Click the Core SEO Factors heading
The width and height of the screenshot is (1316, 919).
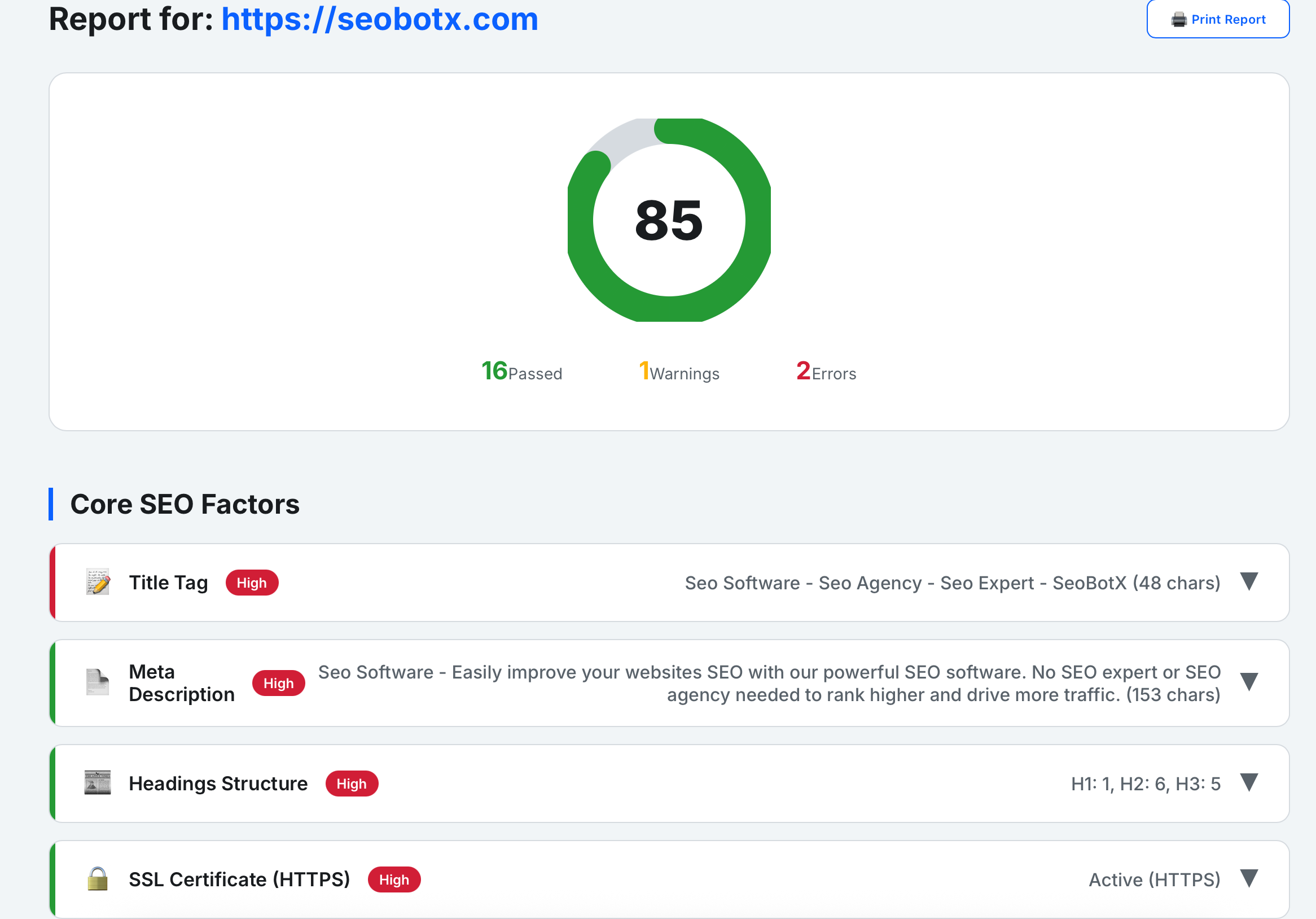[x=185, y=505]
